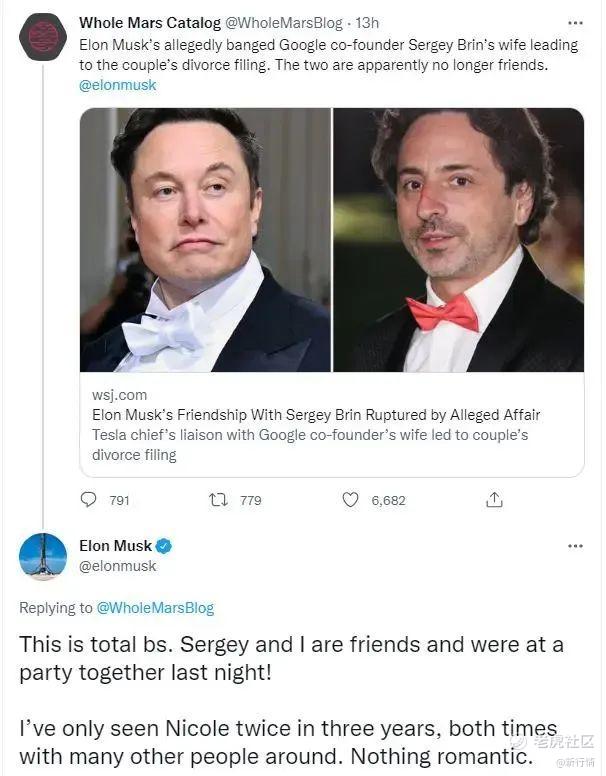
Task: Click the reply icon with 791 replies
Action: point(89,500)
